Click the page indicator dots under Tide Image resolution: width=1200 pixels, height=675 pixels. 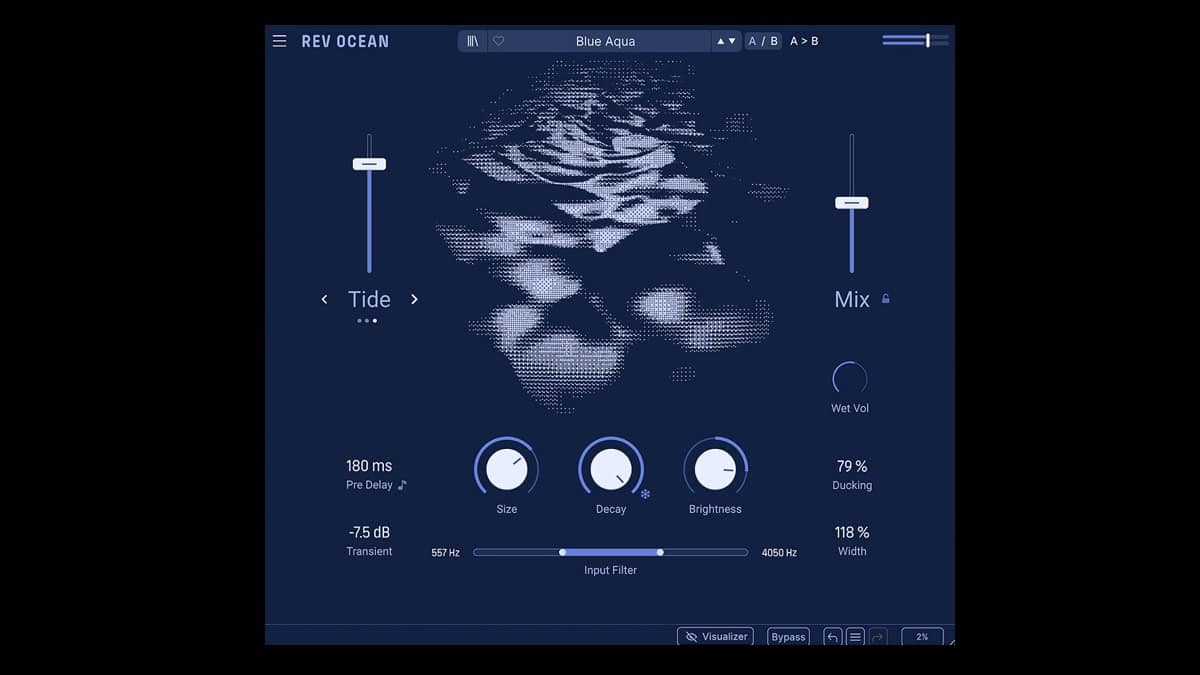(367, 321)
